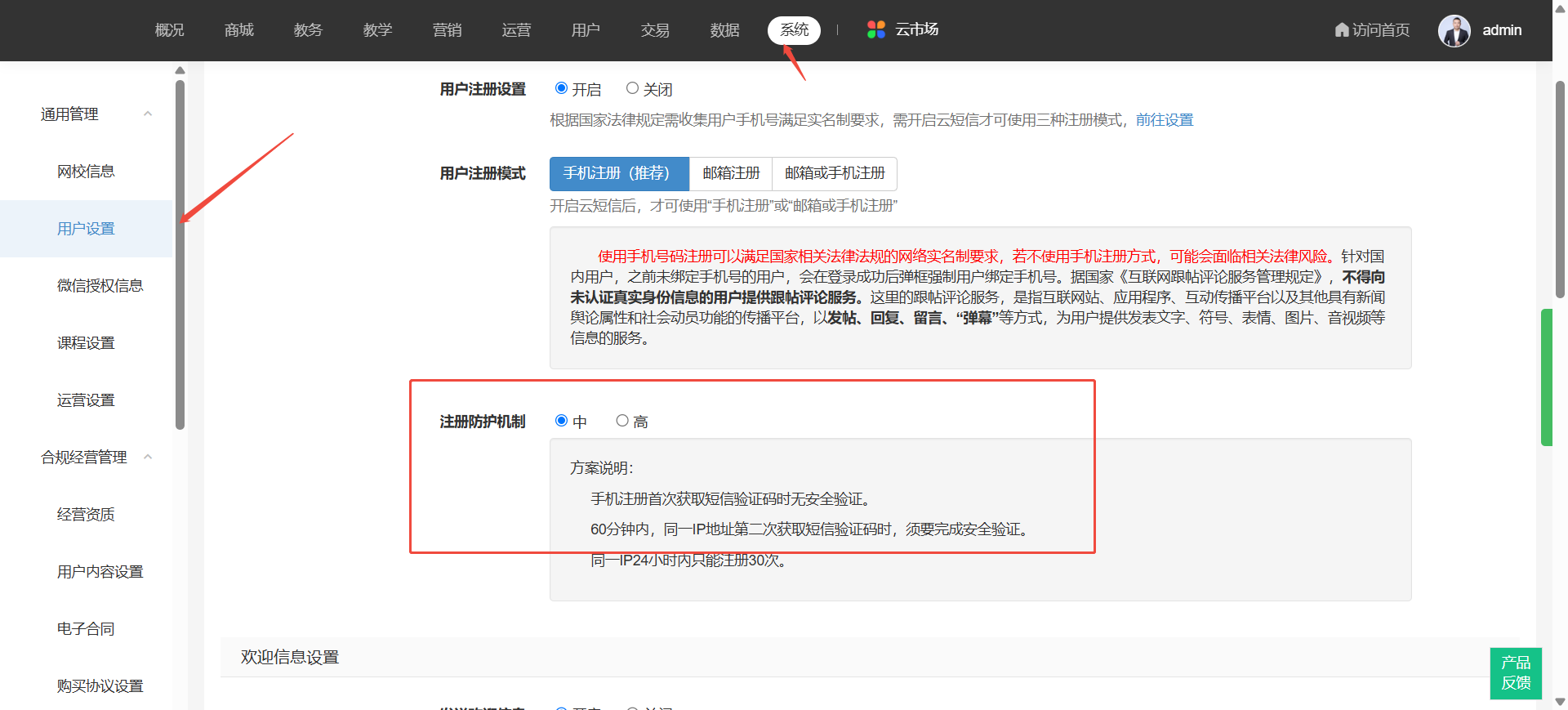Open 微信授权信息 in the sidebar
The width and height of the screenshot is (1568, 710).
coord(100,286)
